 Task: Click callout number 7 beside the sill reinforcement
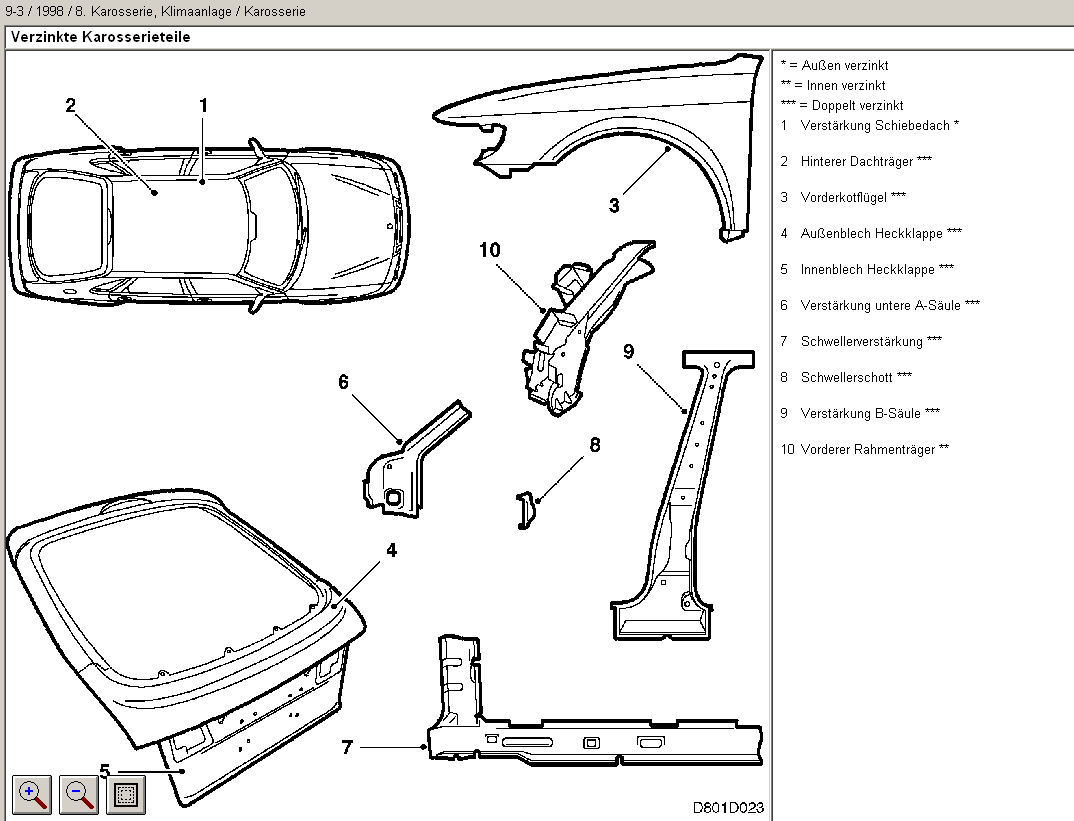[347, 747]
